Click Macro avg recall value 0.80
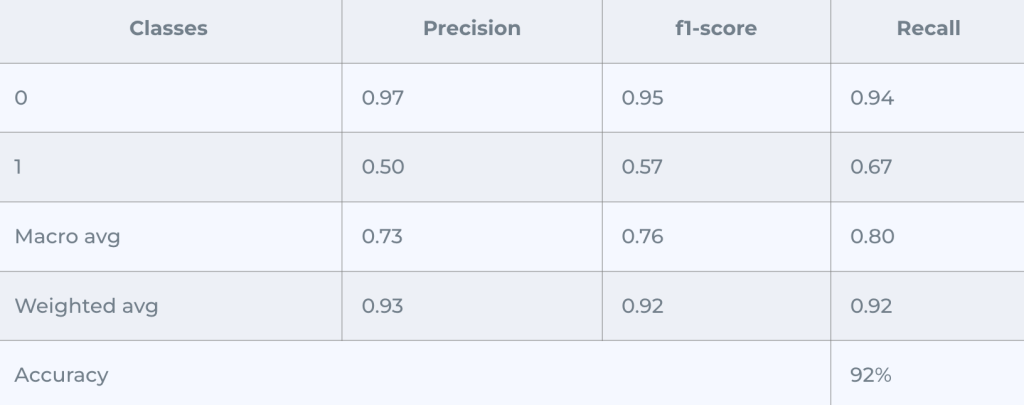The image size is (1024, 405). (x=872, y=237)
